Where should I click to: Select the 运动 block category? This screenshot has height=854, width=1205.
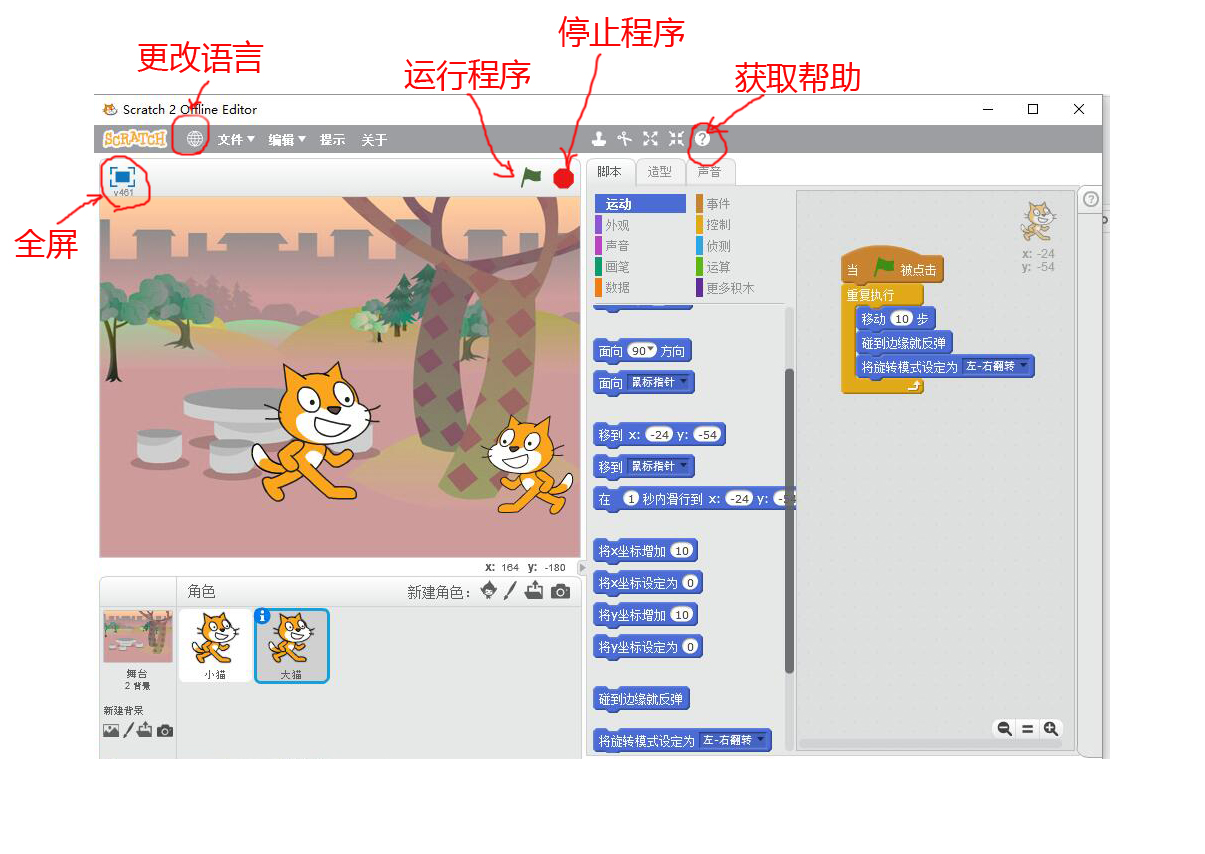[640, 204]
